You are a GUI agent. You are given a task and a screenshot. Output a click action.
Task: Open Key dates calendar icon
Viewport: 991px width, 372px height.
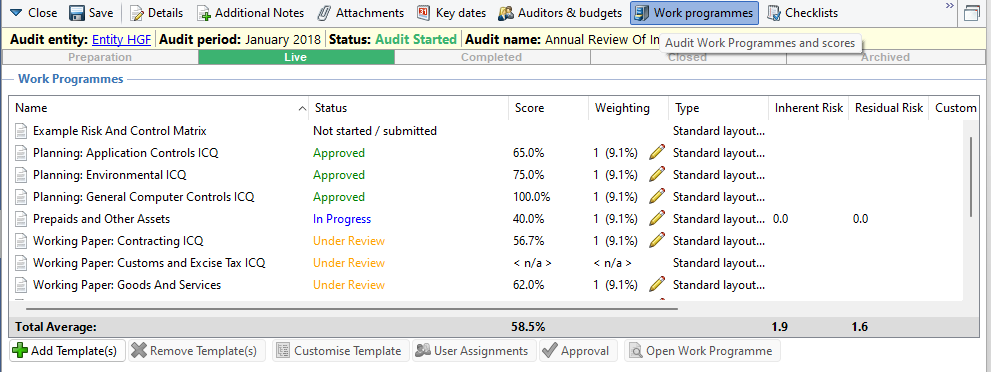[424, 13]
